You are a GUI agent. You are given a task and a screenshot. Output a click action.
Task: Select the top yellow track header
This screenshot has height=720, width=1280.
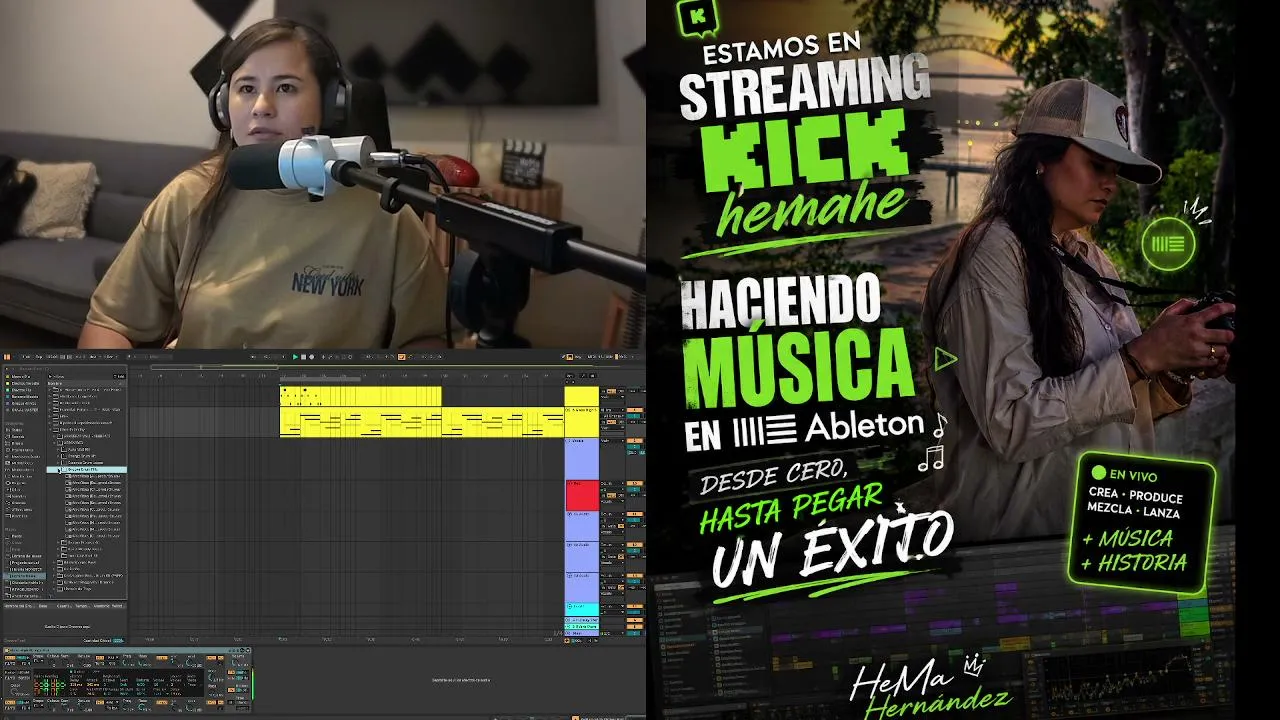click(x=581, y=396)
